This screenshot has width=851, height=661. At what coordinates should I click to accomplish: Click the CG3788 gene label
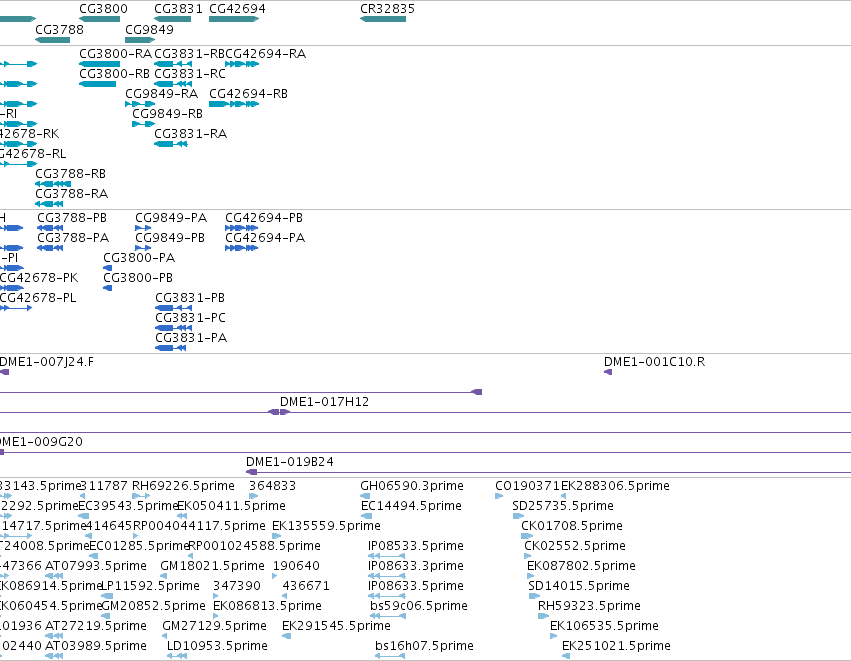[x=60, y=29]
